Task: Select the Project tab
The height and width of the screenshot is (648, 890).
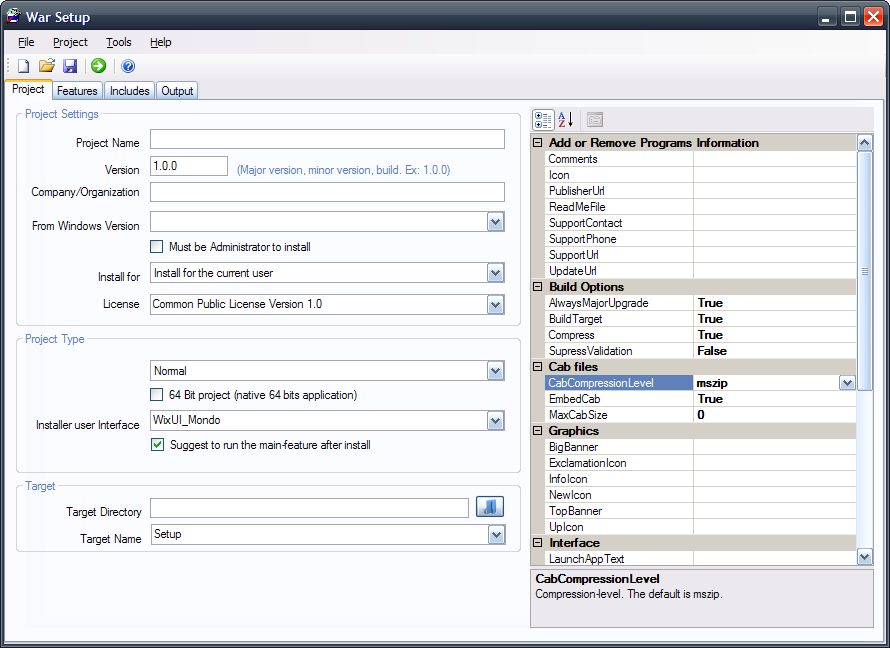Action: point(28,89)
